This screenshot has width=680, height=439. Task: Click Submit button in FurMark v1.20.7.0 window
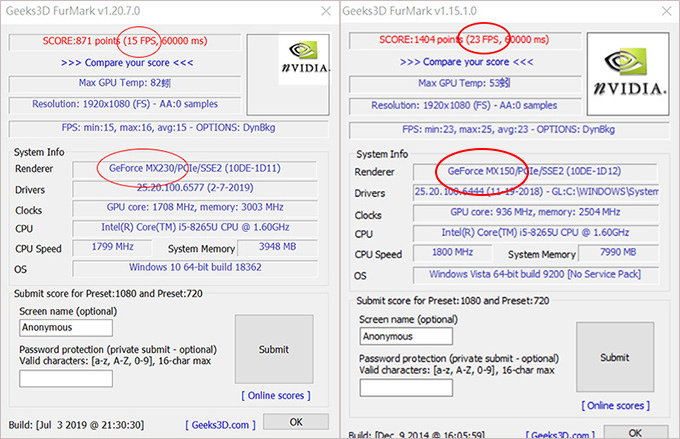[x=274, y=349]
